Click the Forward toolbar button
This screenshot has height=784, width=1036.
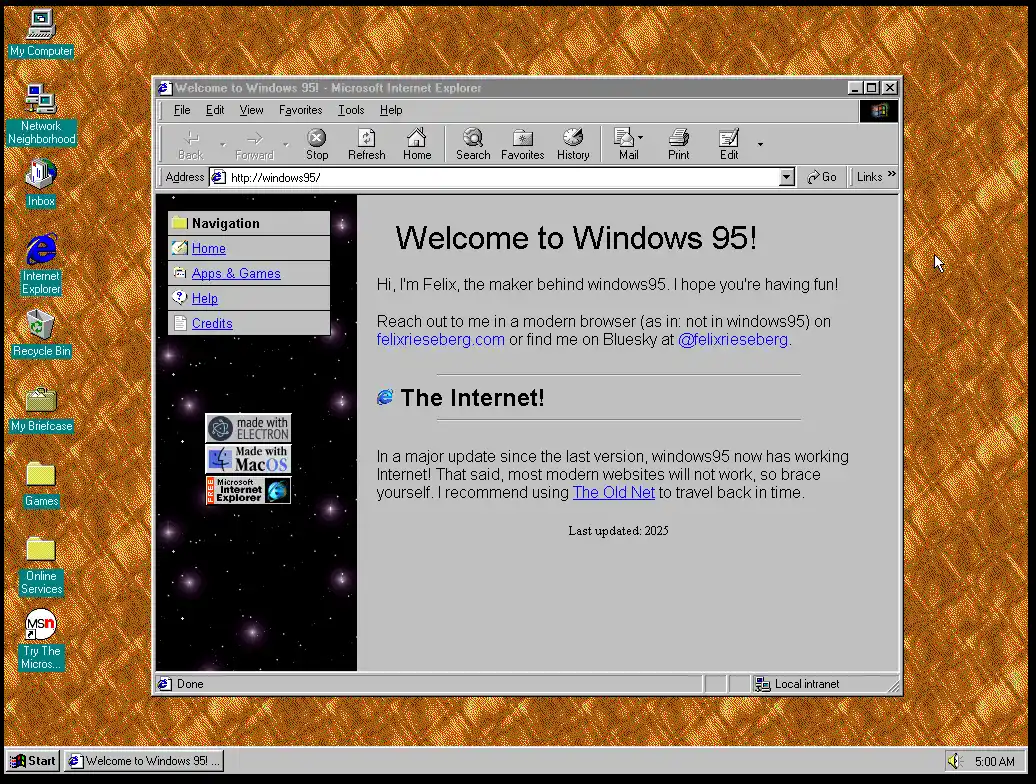tap(254, 145)
